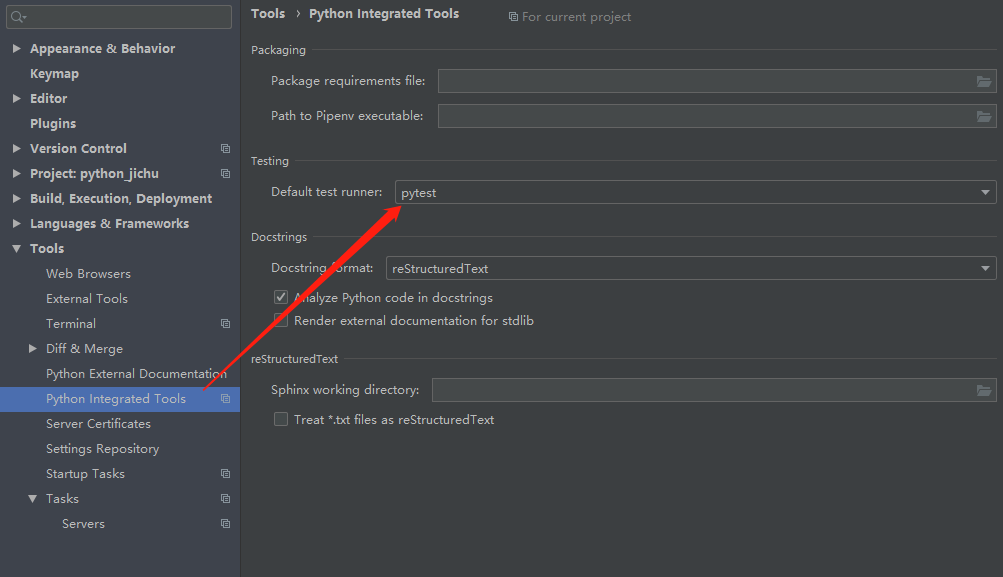Click folder icon for Package requirements file
The width and height of the screenshot is (1003, 577).
(984, 81)
